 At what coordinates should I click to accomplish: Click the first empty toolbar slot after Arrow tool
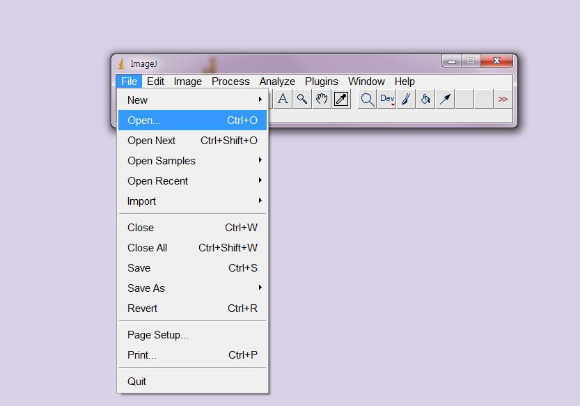tap(464, 99)
